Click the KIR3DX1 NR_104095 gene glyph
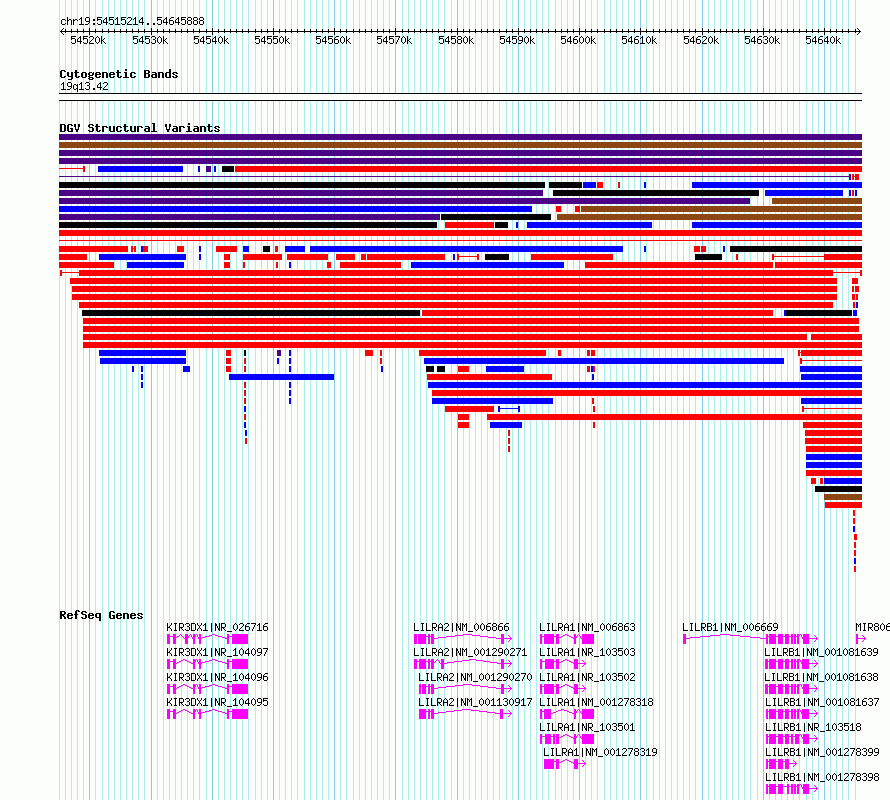890x800 pixels. (207, 714)
